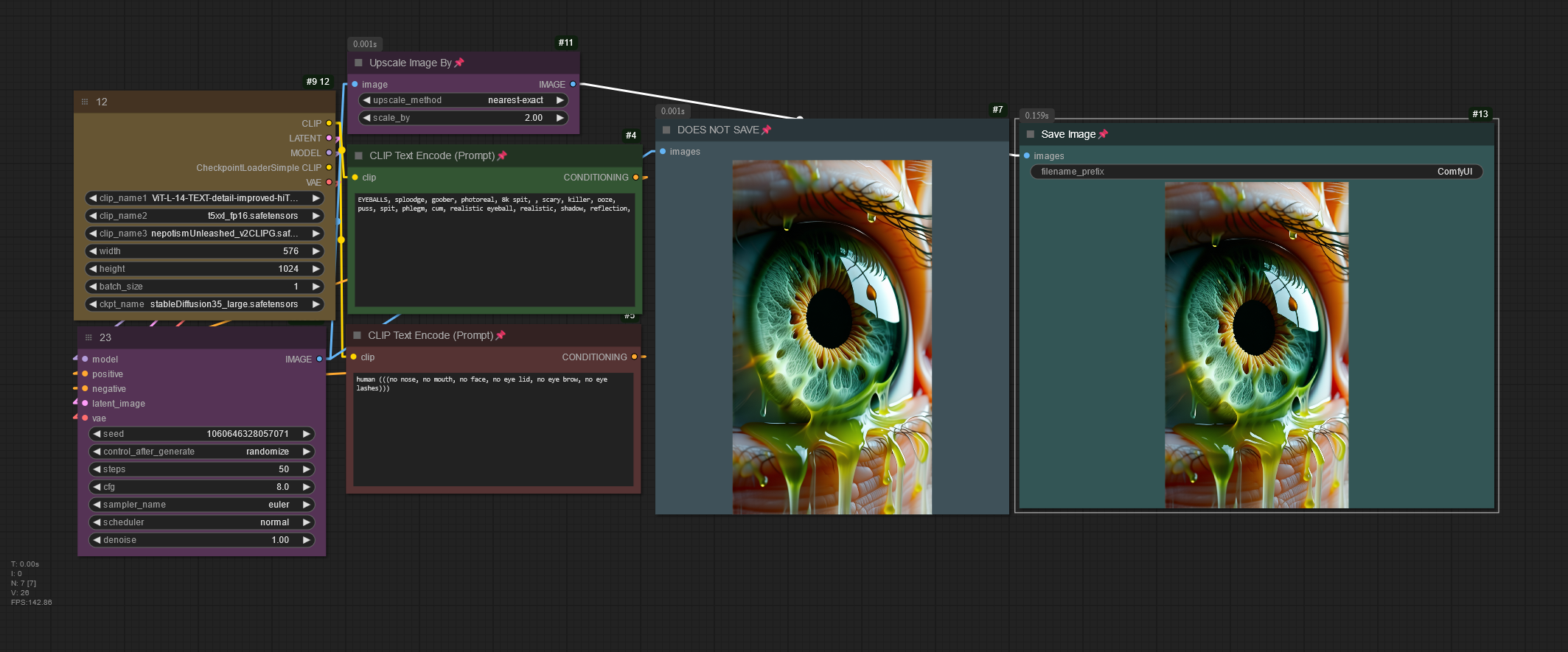Image resolution: width=1568 pixels, height=652 pixels.
Task: Click the DOES NOT SAVE node title
Action: pyautogui.click(x=718, y=130)
